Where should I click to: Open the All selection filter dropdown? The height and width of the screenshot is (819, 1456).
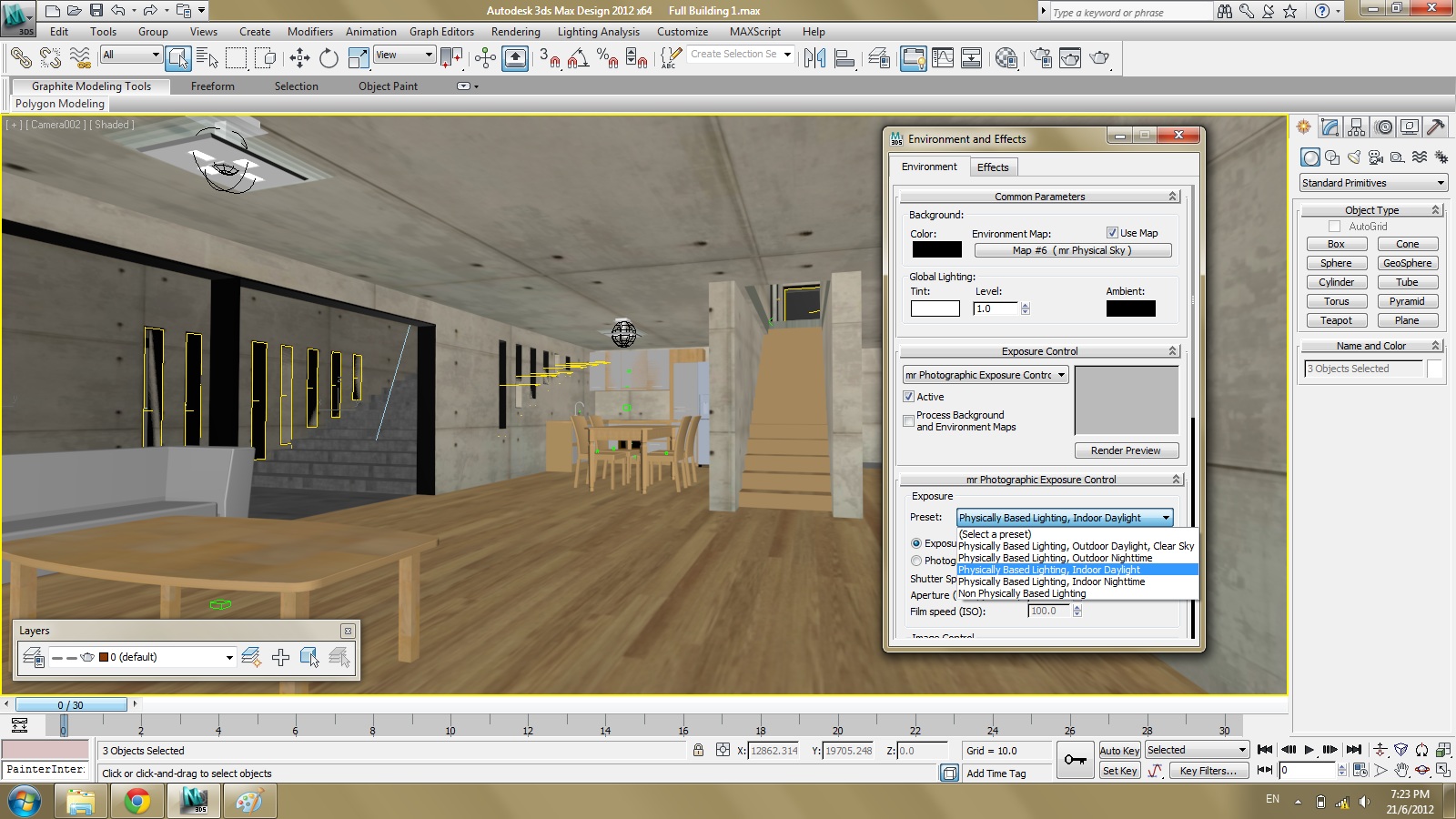tap(131, 55)
